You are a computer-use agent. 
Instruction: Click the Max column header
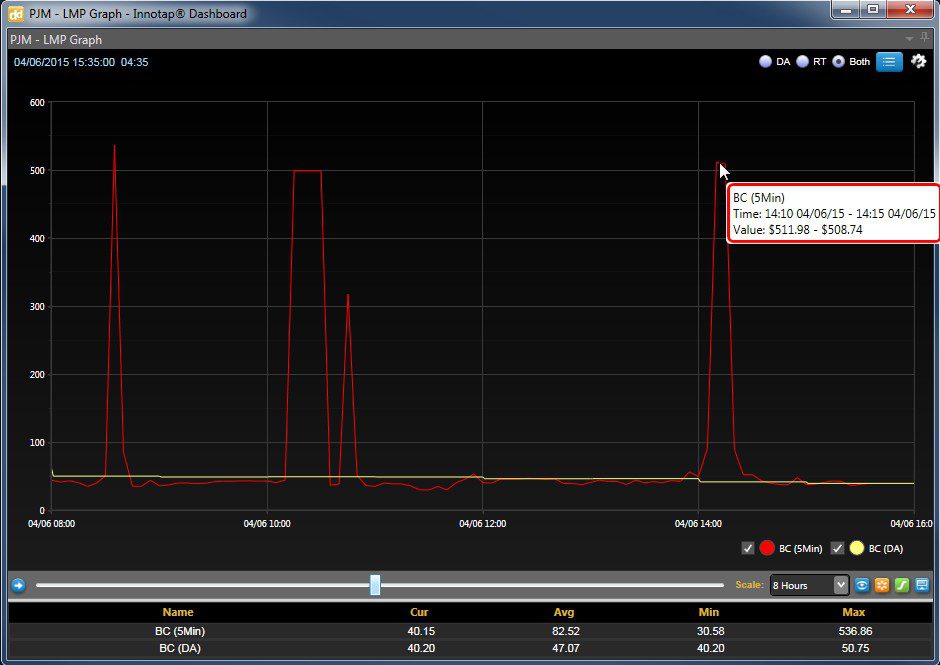point(854,612)
